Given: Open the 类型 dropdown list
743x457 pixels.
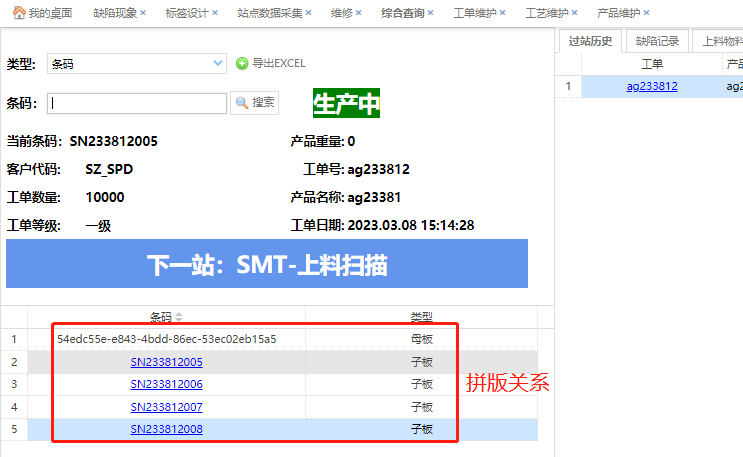Looking at the screenshot, I should [x=219, y=64].
